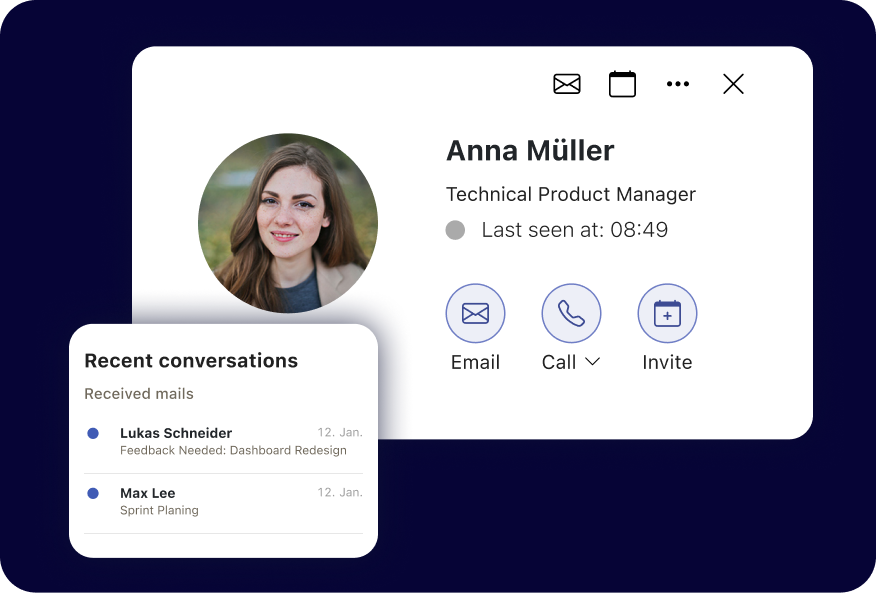Image resolution: width=876 pixels, height=593 pixels.
Task: Click the round Email envelope button
Action: pyautogui.click(x=475, y=314)
